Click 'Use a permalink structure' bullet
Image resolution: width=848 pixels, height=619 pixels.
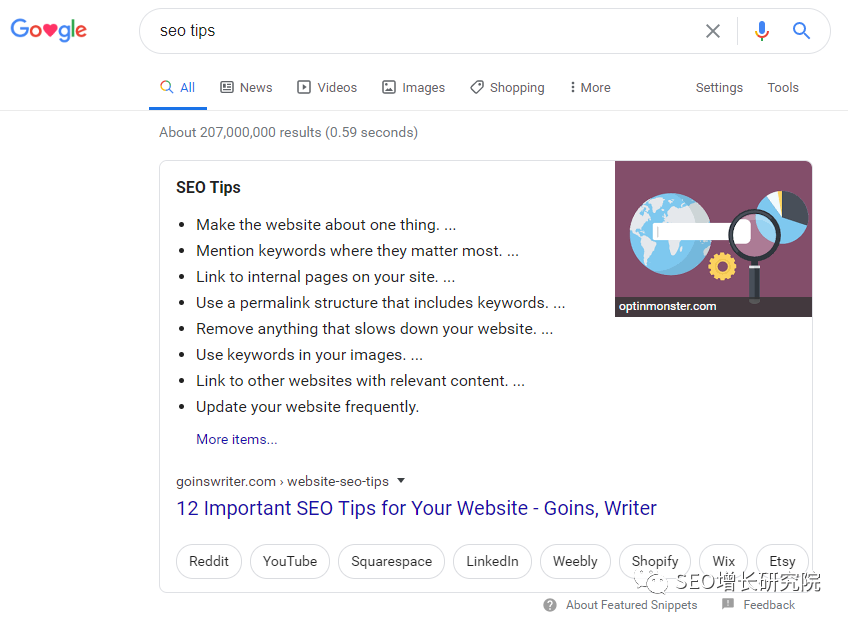click(x=381, y=303)
